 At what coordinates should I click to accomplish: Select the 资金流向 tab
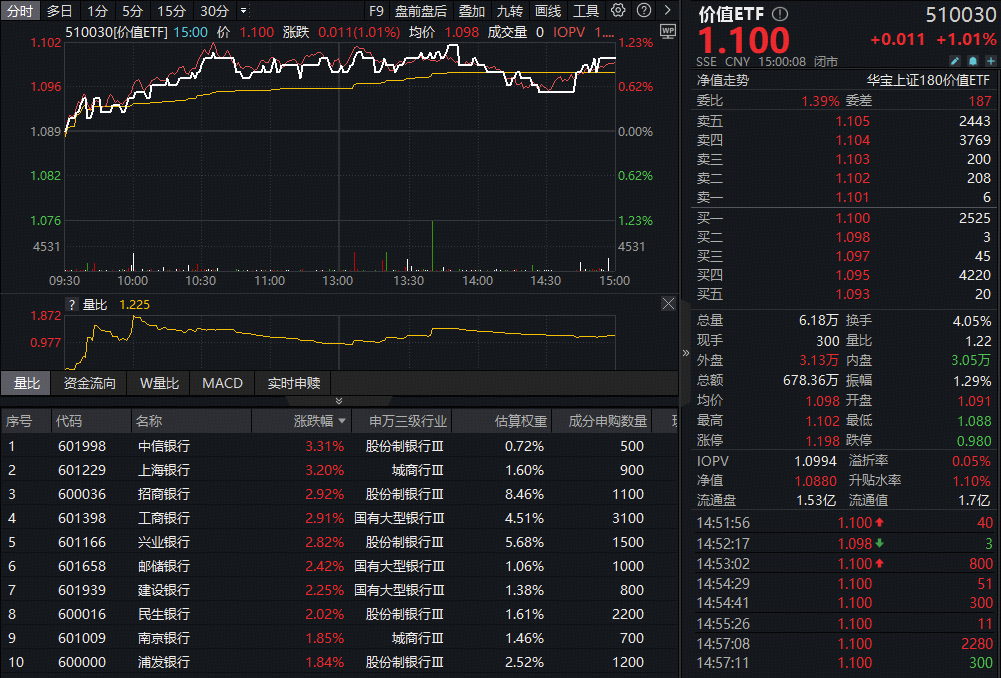click(89, 383)
